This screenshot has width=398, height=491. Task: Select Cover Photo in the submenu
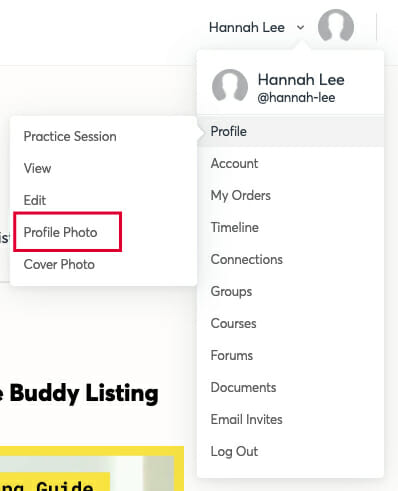coord(59,264)
